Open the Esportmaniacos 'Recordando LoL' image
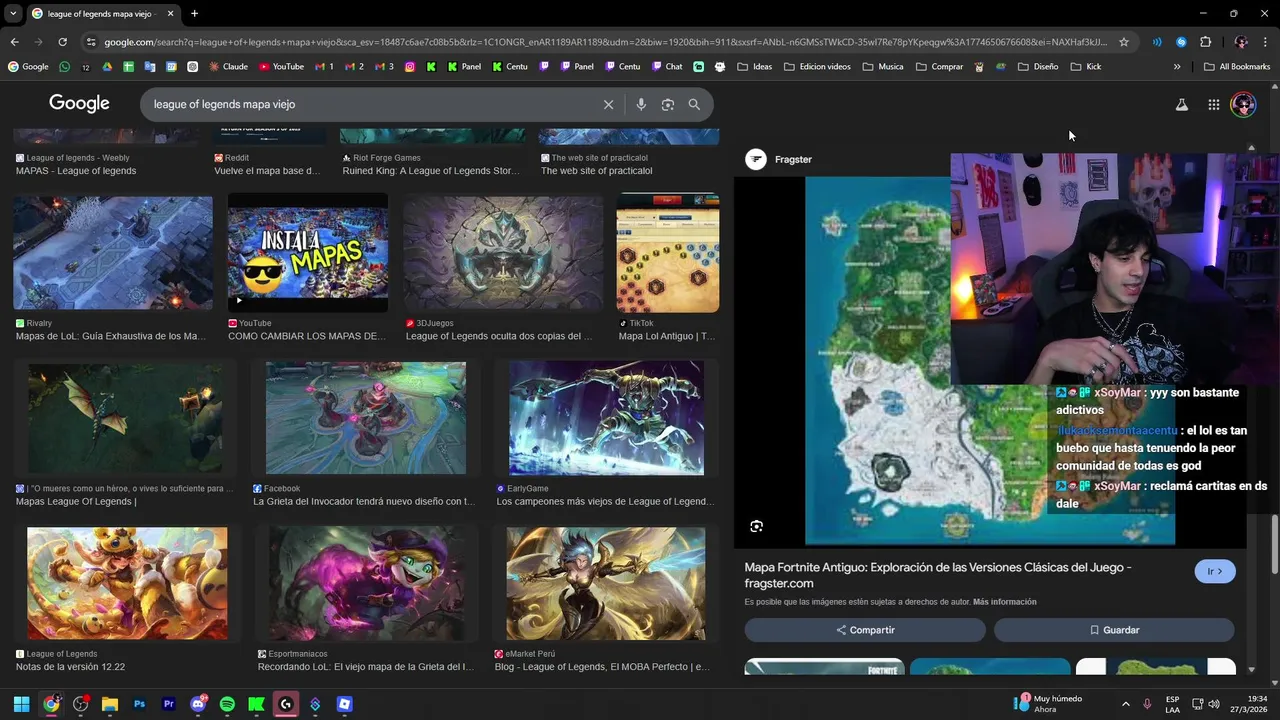1280x720 pixels. [x=366, y=583]
